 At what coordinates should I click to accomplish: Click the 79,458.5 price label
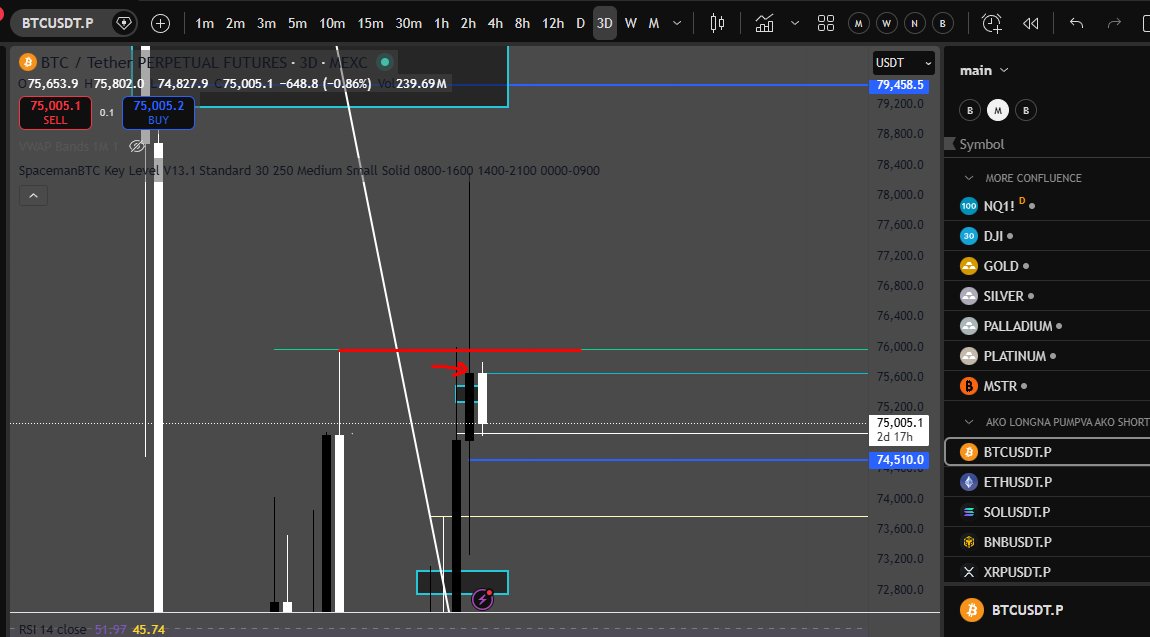point(899,85)
